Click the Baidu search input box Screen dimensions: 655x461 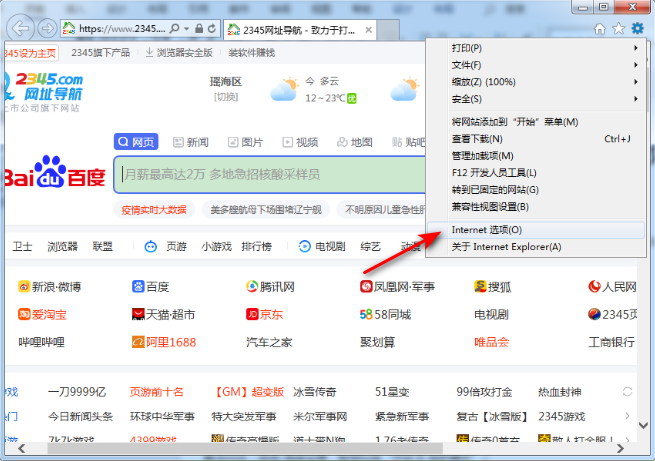click(x=271, y=175)
